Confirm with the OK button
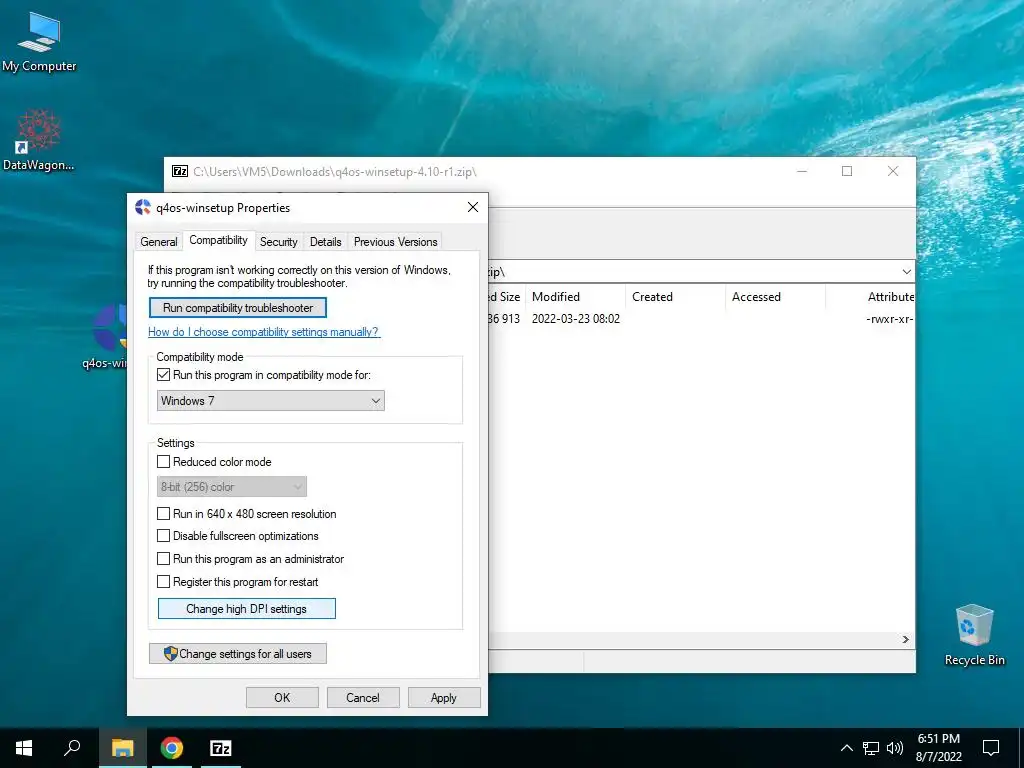1024x768 pixels. click(x=282, y=697)
